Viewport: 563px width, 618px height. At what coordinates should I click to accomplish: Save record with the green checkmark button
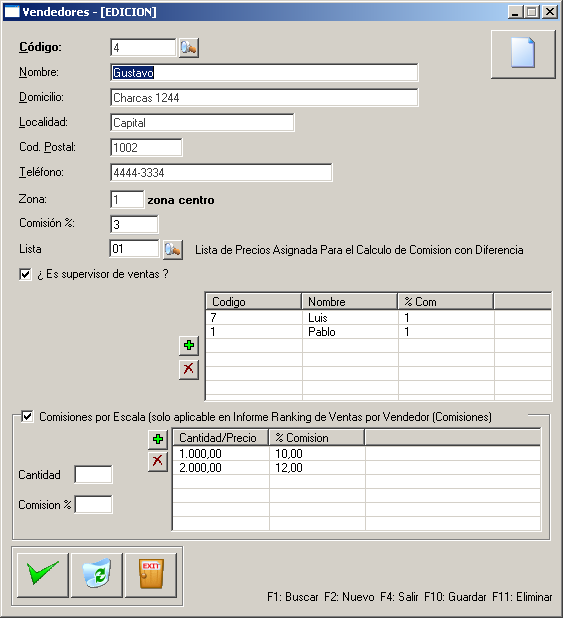coord(43,575)
